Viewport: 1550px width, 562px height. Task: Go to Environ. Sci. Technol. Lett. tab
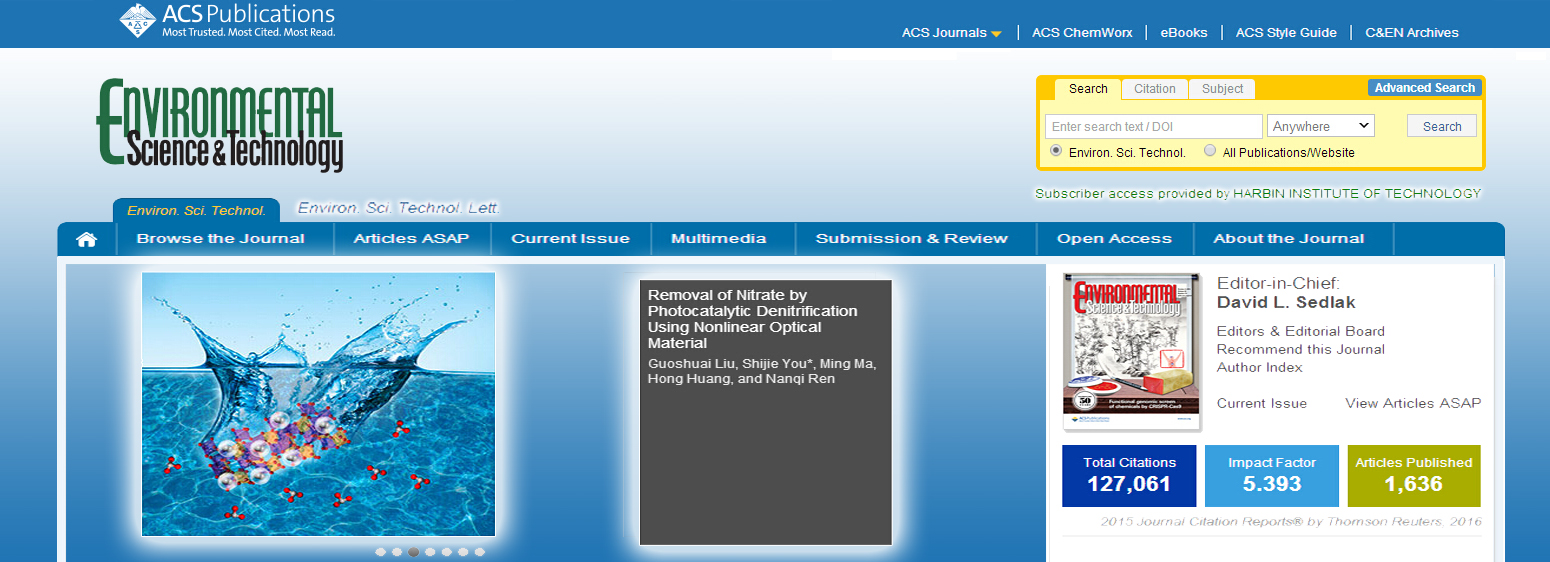click(x=398, y=208)
